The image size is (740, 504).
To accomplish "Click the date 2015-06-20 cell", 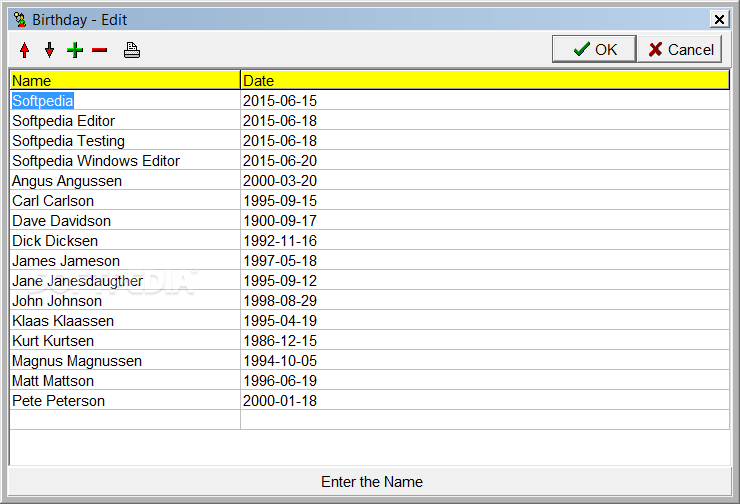I will [x=485, y=160].
